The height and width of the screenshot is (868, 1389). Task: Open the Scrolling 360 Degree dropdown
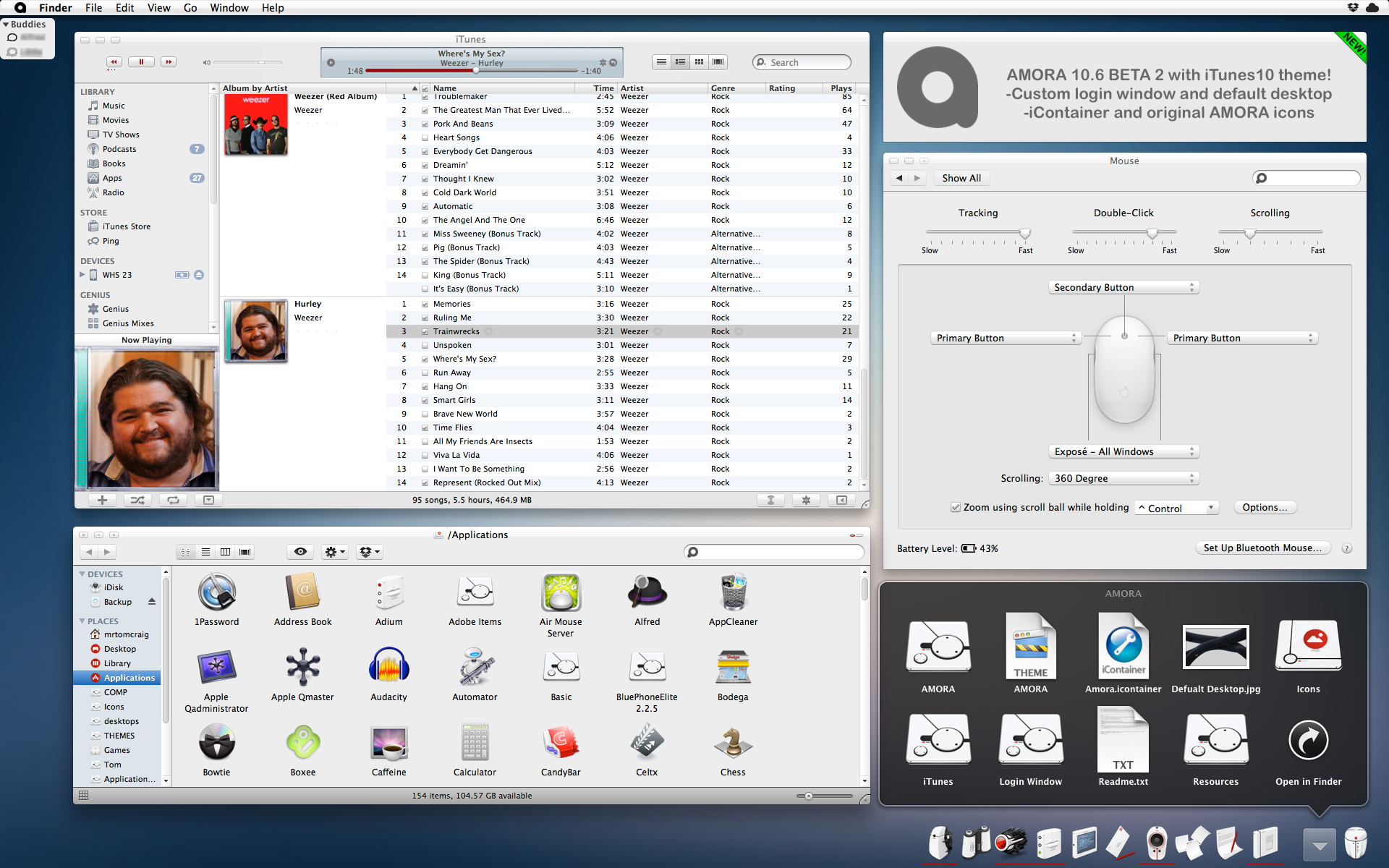point(1123,479)
